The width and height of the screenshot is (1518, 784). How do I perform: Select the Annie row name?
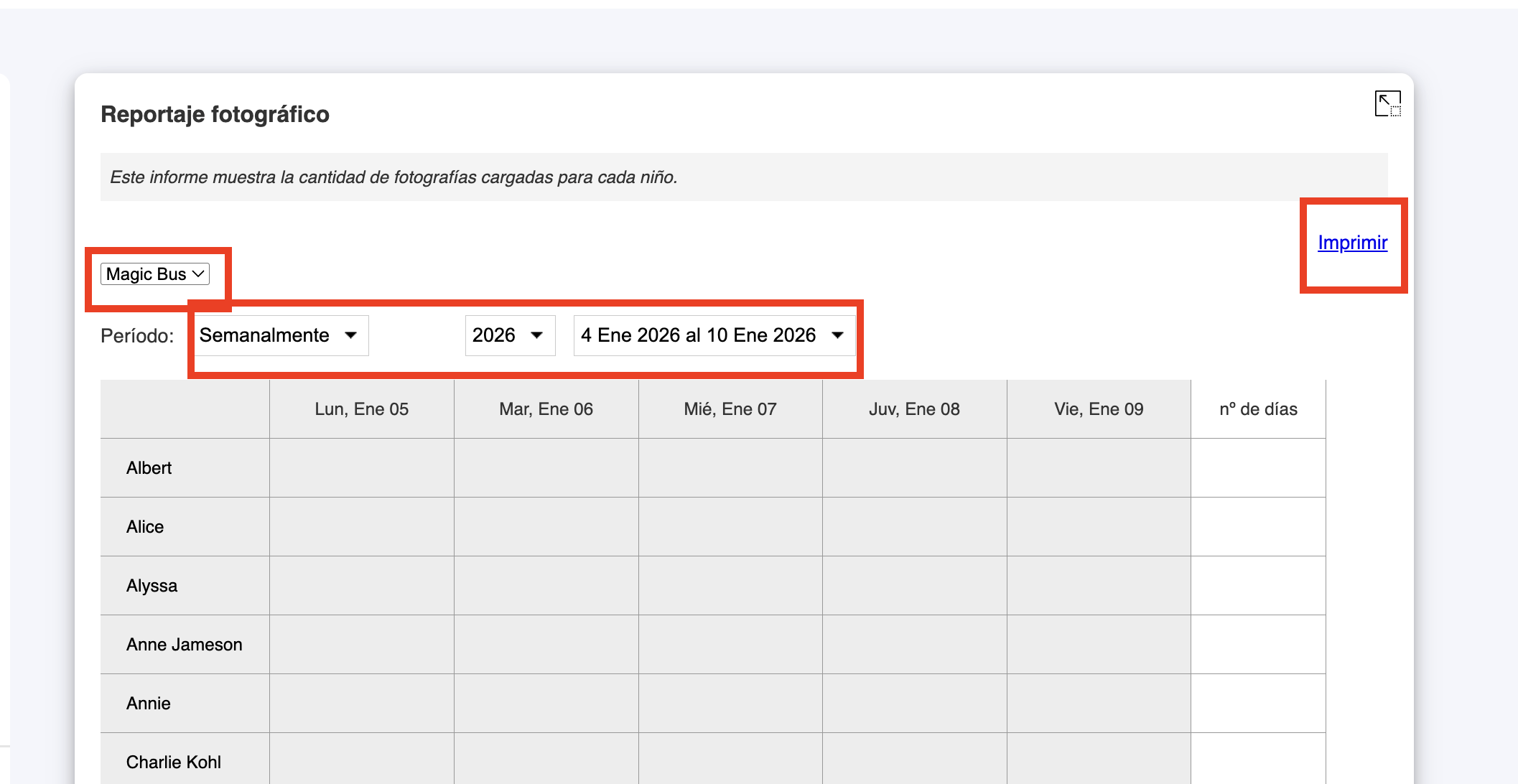[149, 704]
